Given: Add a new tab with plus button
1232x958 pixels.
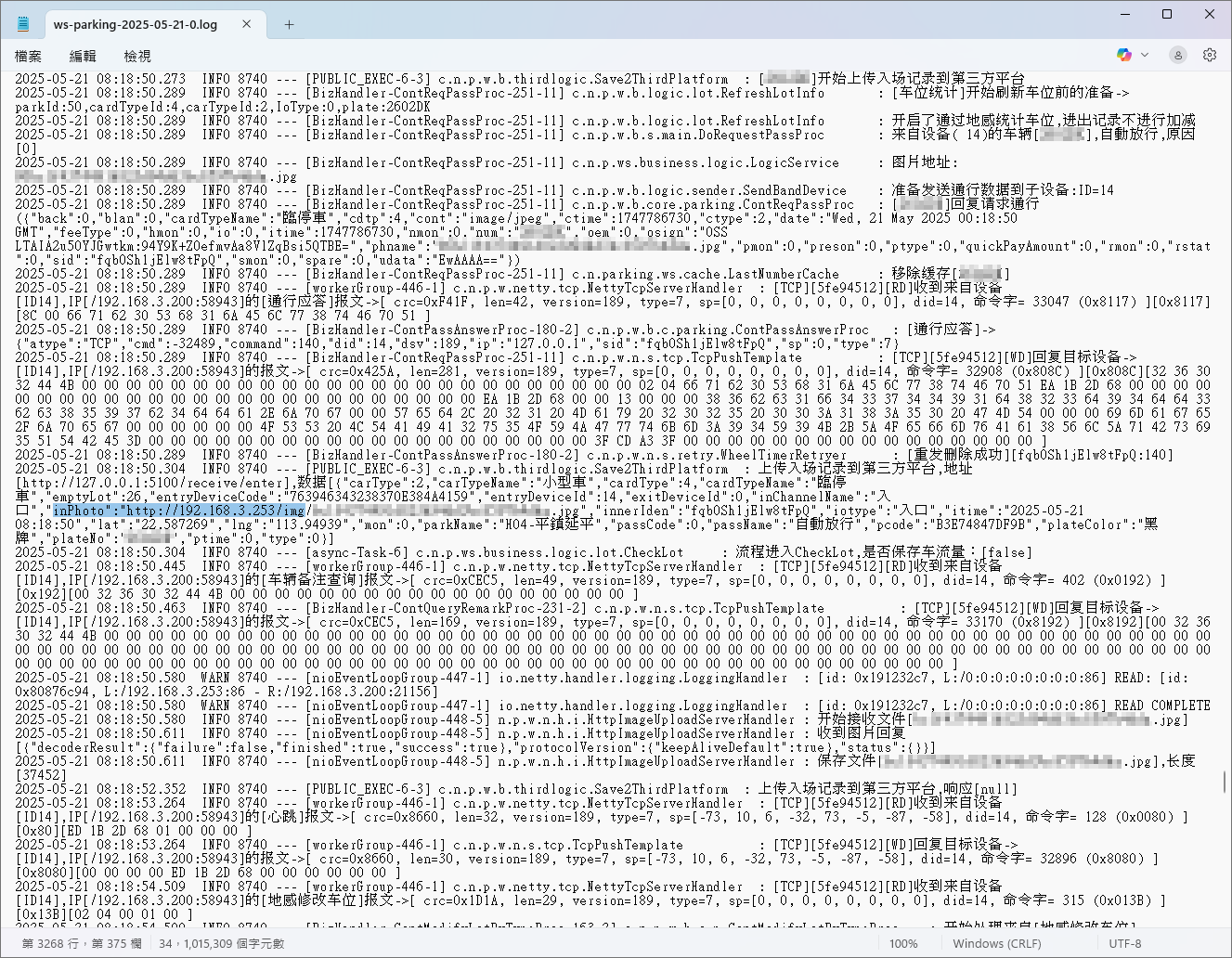Looking at the screenshot, I should pyautogui.click(x=289, y=25).
